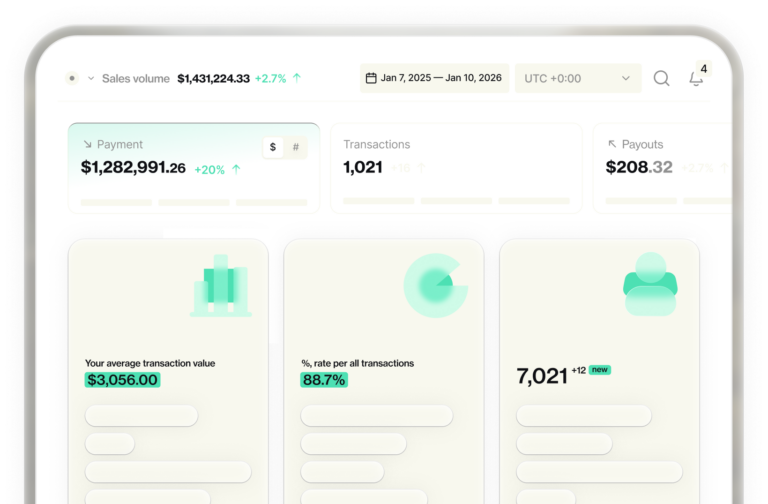This screenshot has width=768, height=504.
Task: Click 'Your average transaction value' label
Action: tap(150, 363)
